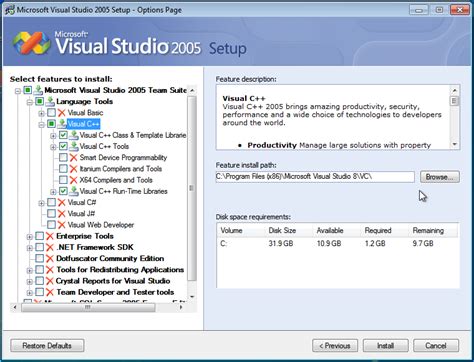Toggle the Visual Basic checkbox

(x=51, y=113)
